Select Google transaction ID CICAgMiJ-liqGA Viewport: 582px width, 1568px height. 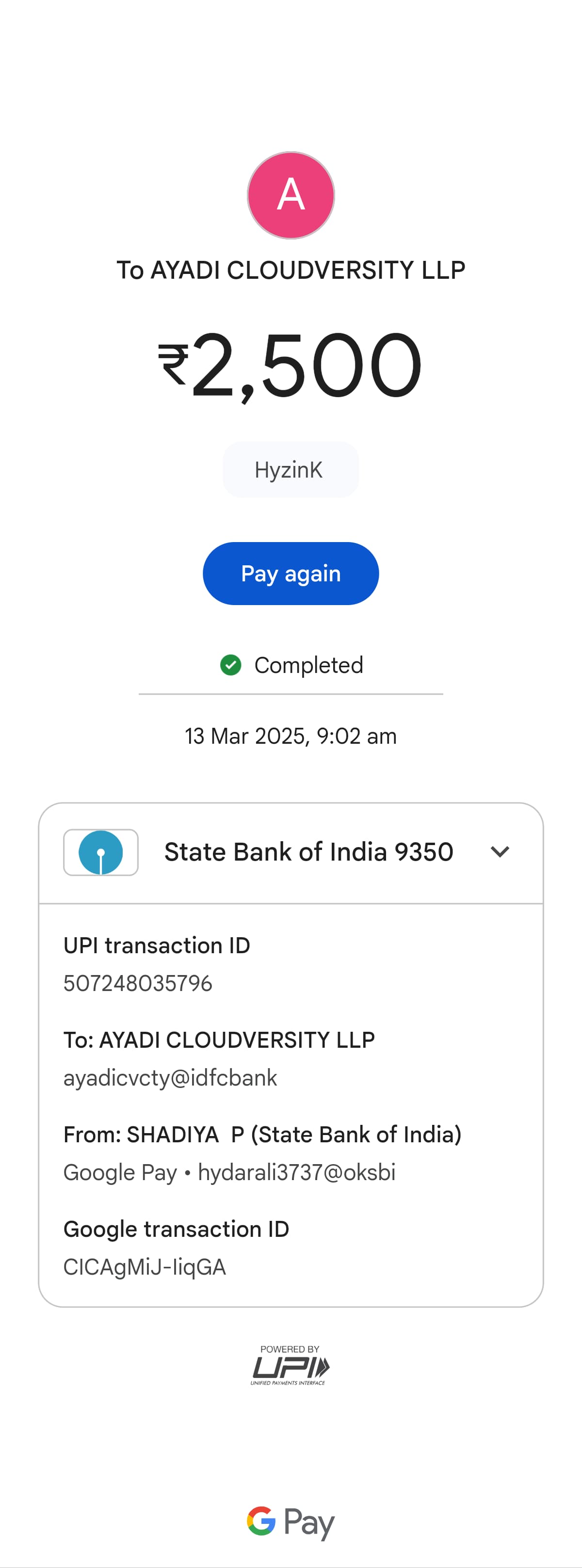pos(145,1267)
